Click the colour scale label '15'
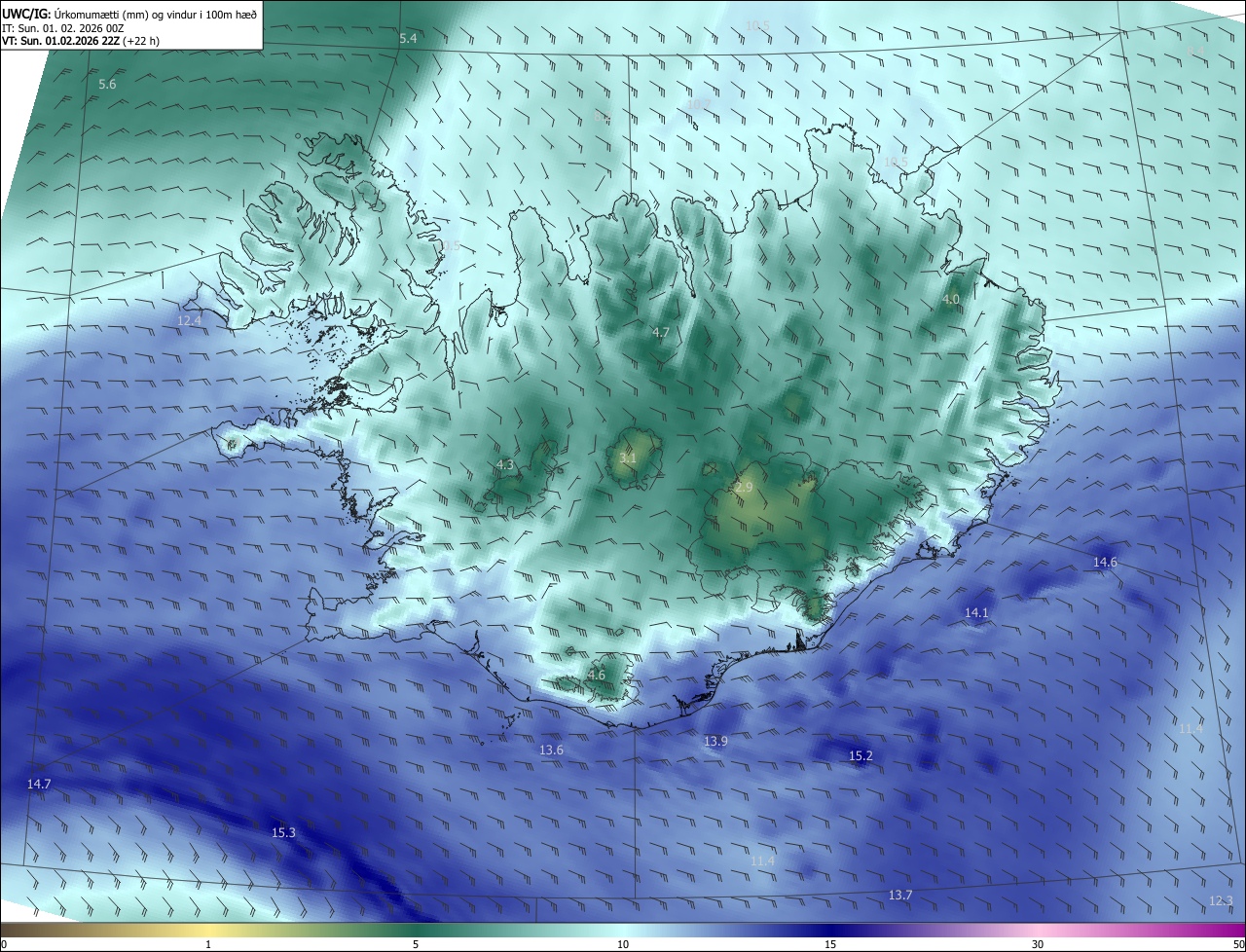 (x=830, y=944)
